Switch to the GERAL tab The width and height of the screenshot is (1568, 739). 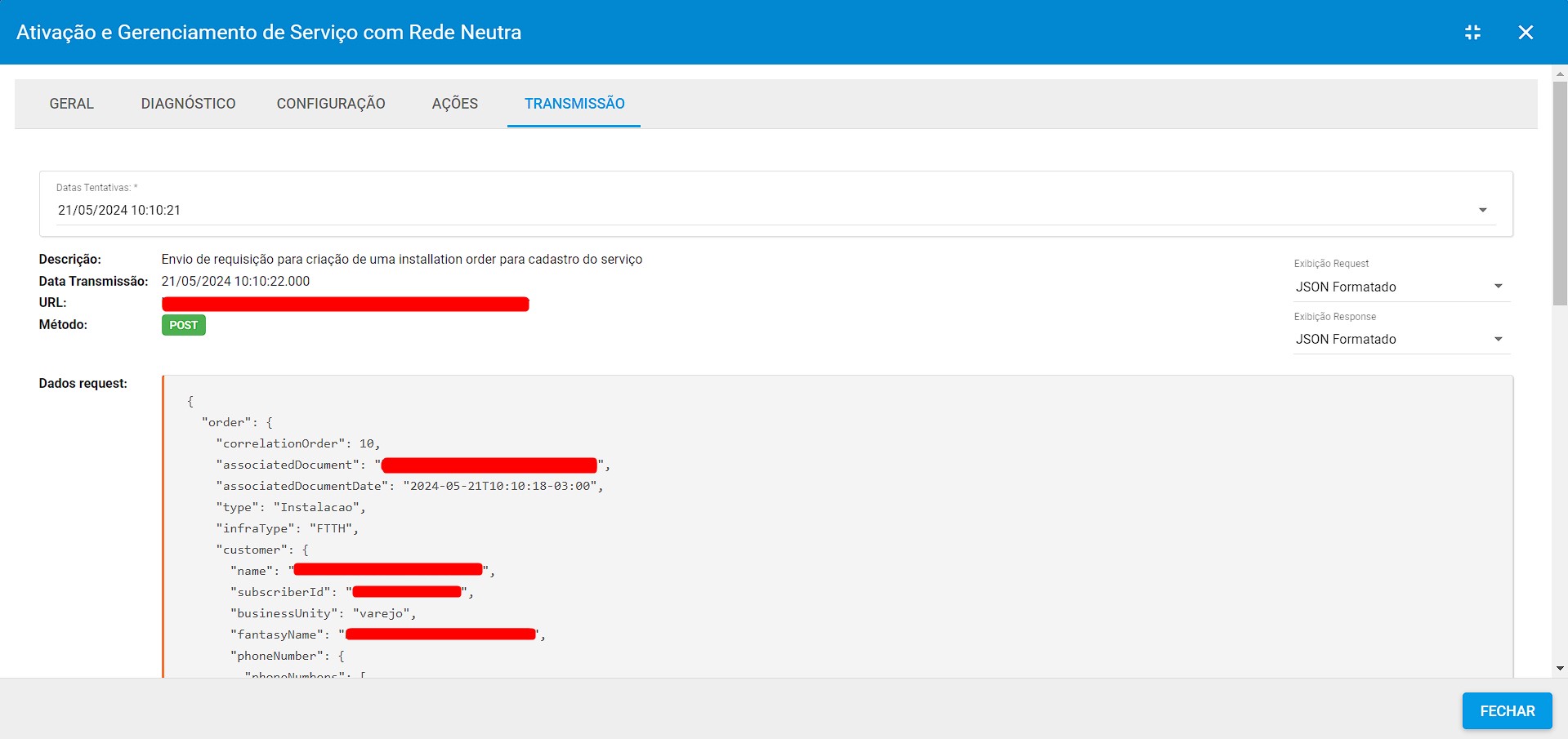point(72,104)
